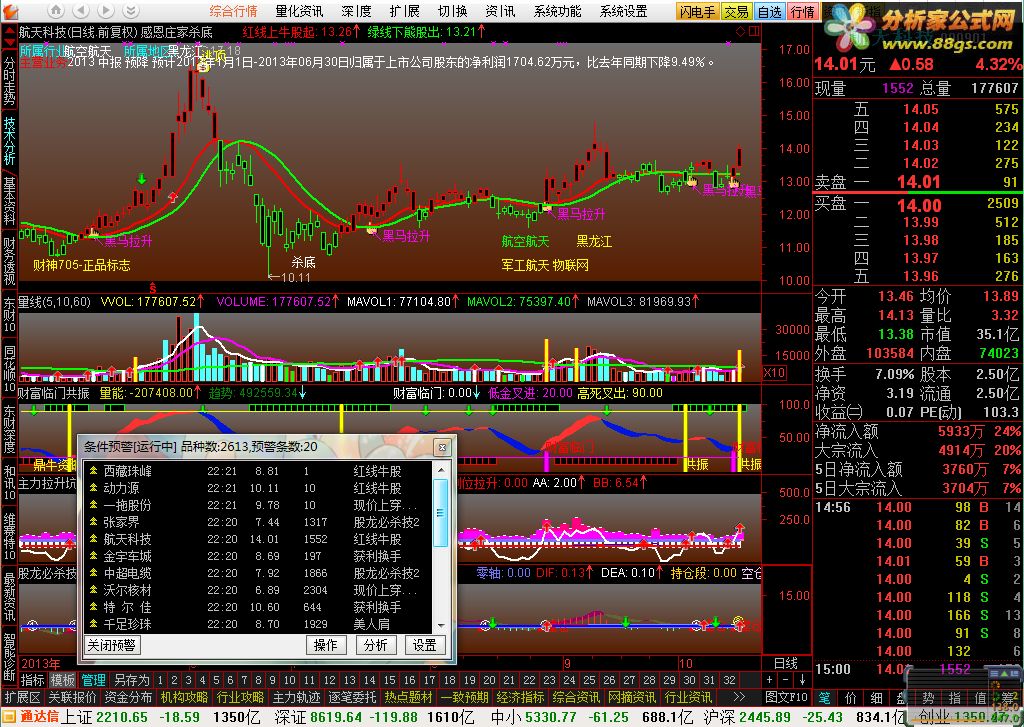Click the zoom-in plus below 日线
This screenshot has height=727, width=1024.
pos(770,680)
